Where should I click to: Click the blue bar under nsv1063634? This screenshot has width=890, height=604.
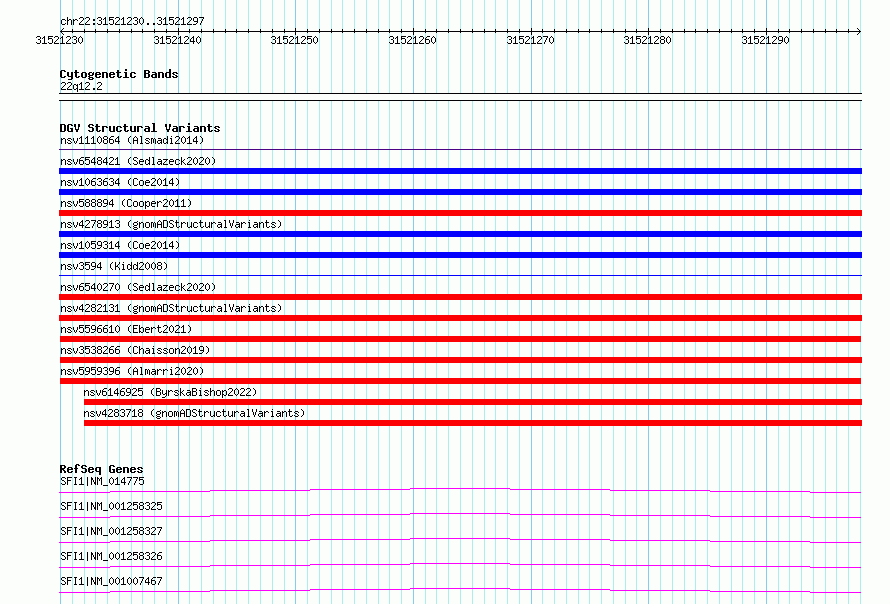point(460,192)
